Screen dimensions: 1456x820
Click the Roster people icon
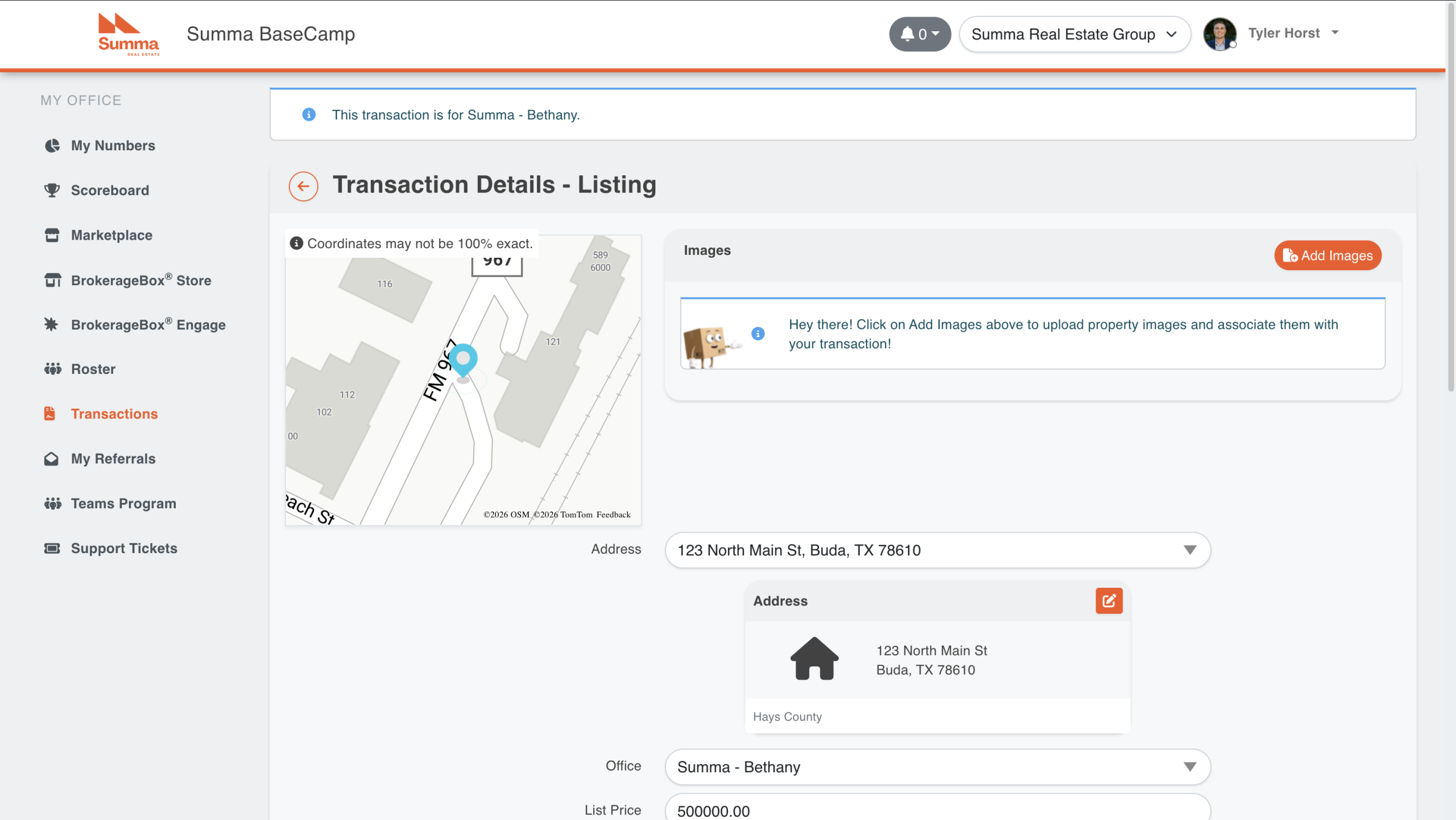pos(52,369)
